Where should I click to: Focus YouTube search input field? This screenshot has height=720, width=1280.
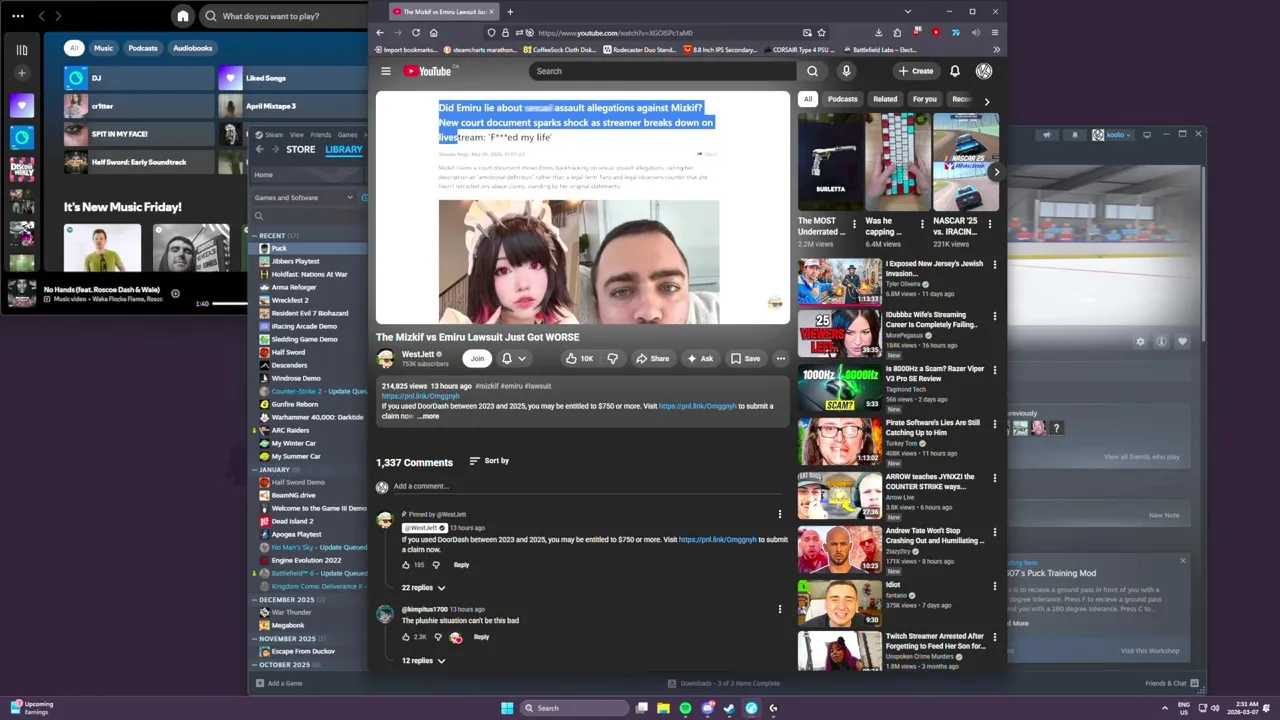[x=662, y=71]
